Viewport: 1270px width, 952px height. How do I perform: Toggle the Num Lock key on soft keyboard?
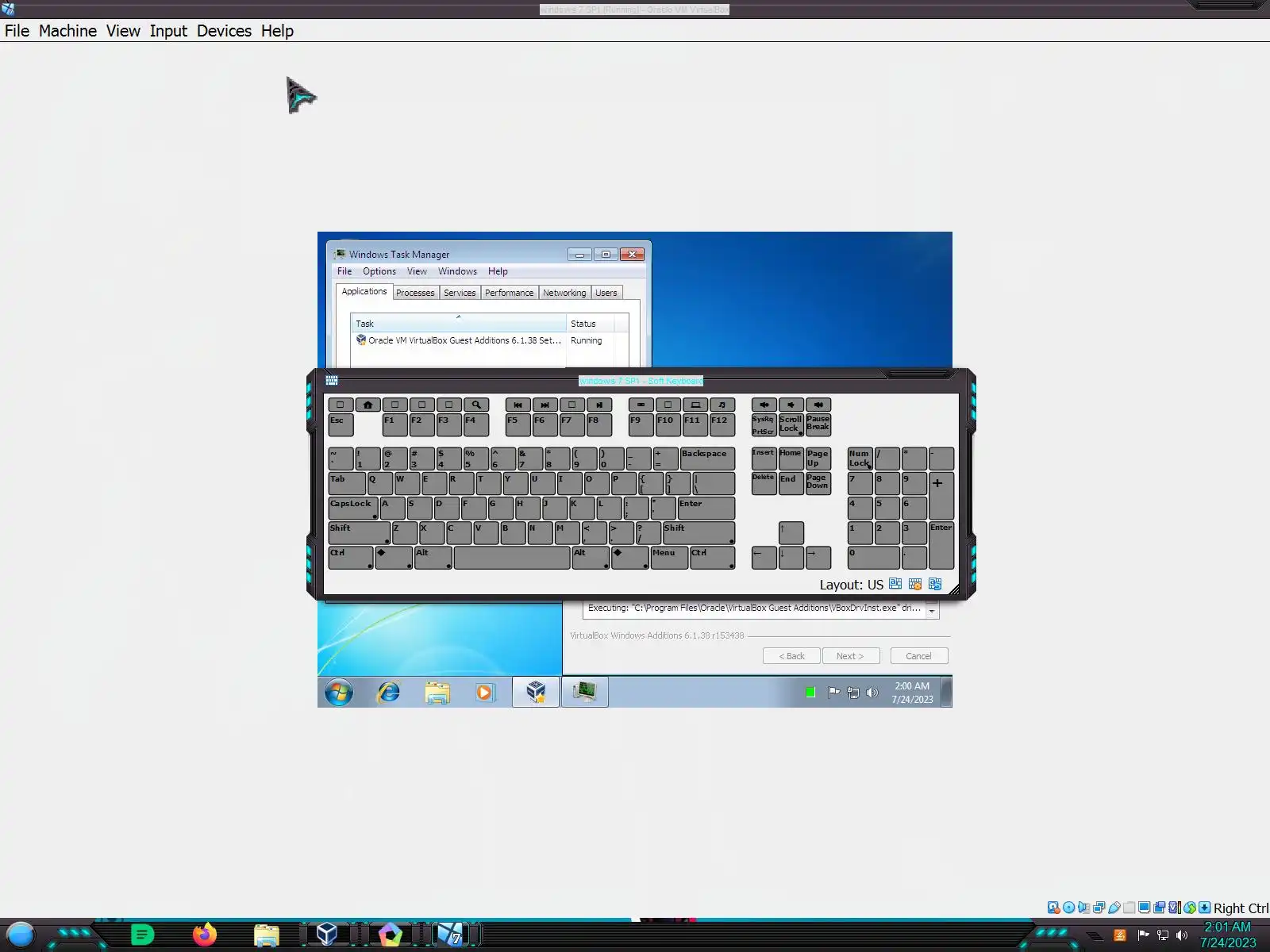coord(860,459)
